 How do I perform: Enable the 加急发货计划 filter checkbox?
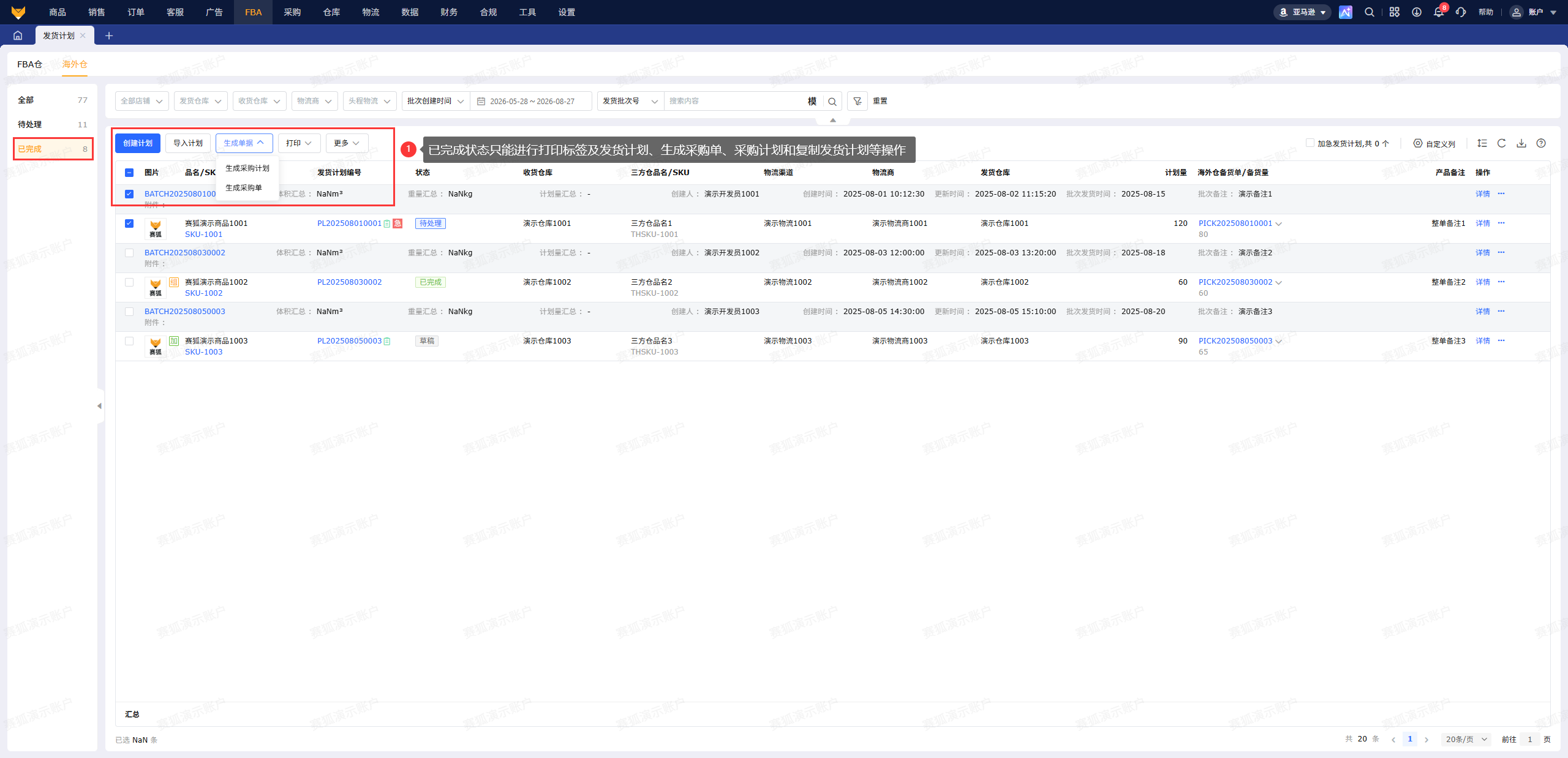tap(1310, 143)
